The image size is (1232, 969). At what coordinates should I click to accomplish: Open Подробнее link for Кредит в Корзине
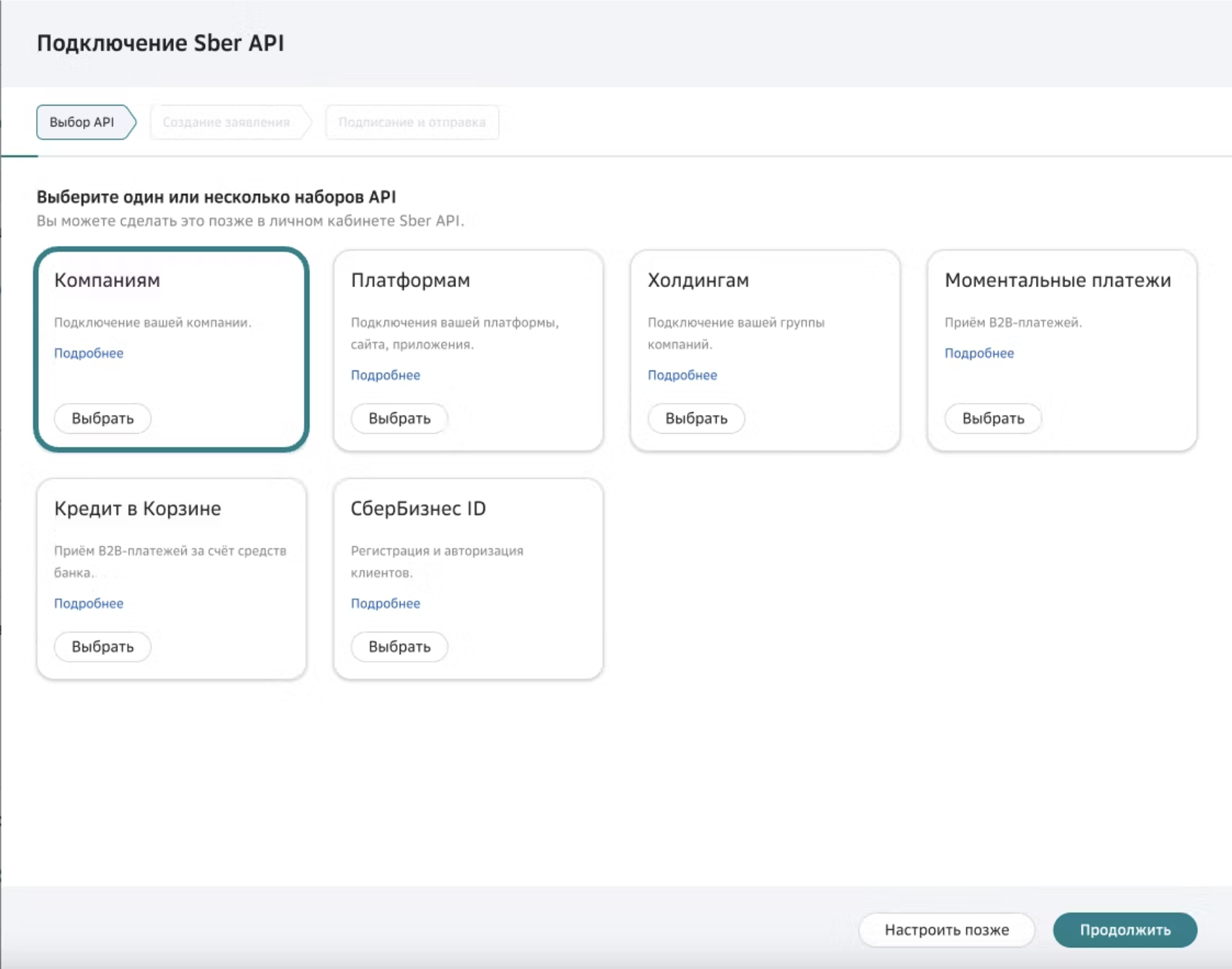pyautogui.click(x=89, y=603)
